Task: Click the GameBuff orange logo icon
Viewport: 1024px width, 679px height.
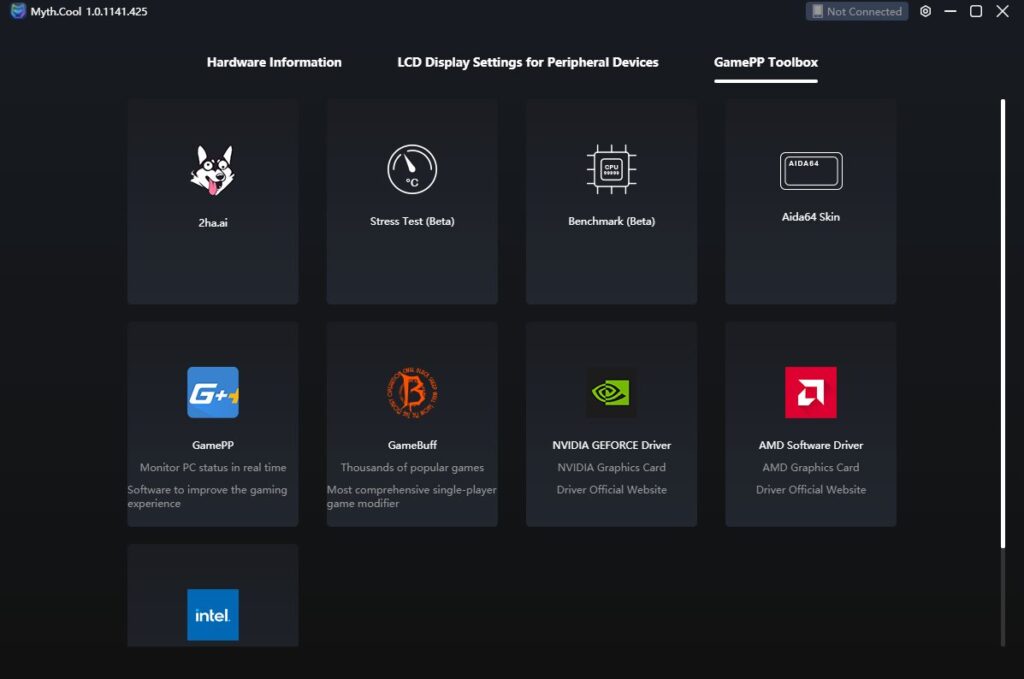Action: [x=412, y=392]
